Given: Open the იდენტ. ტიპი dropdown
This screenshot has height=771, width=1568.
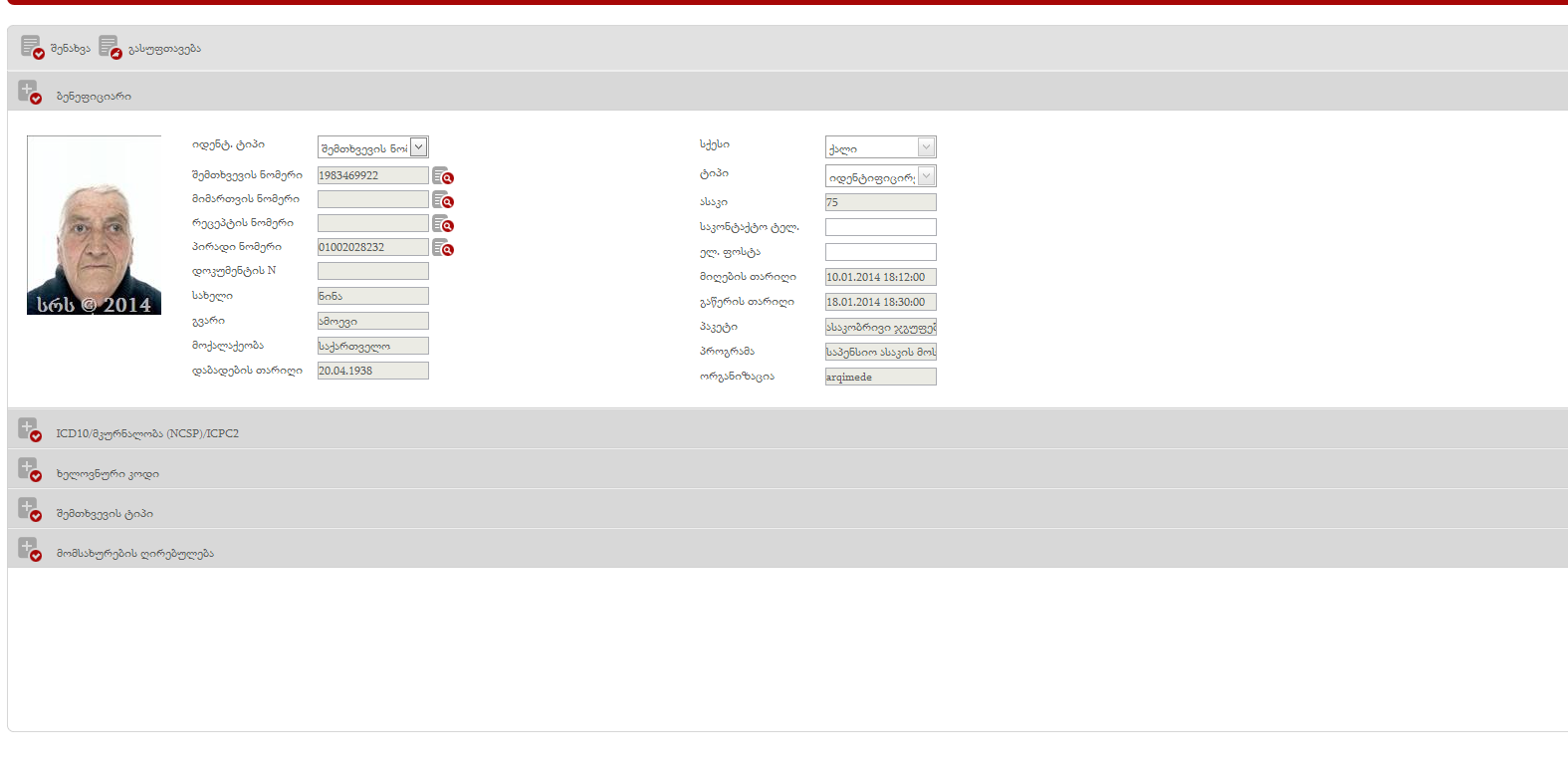Looking at the screenshot, I should click(x=419, y=147).
